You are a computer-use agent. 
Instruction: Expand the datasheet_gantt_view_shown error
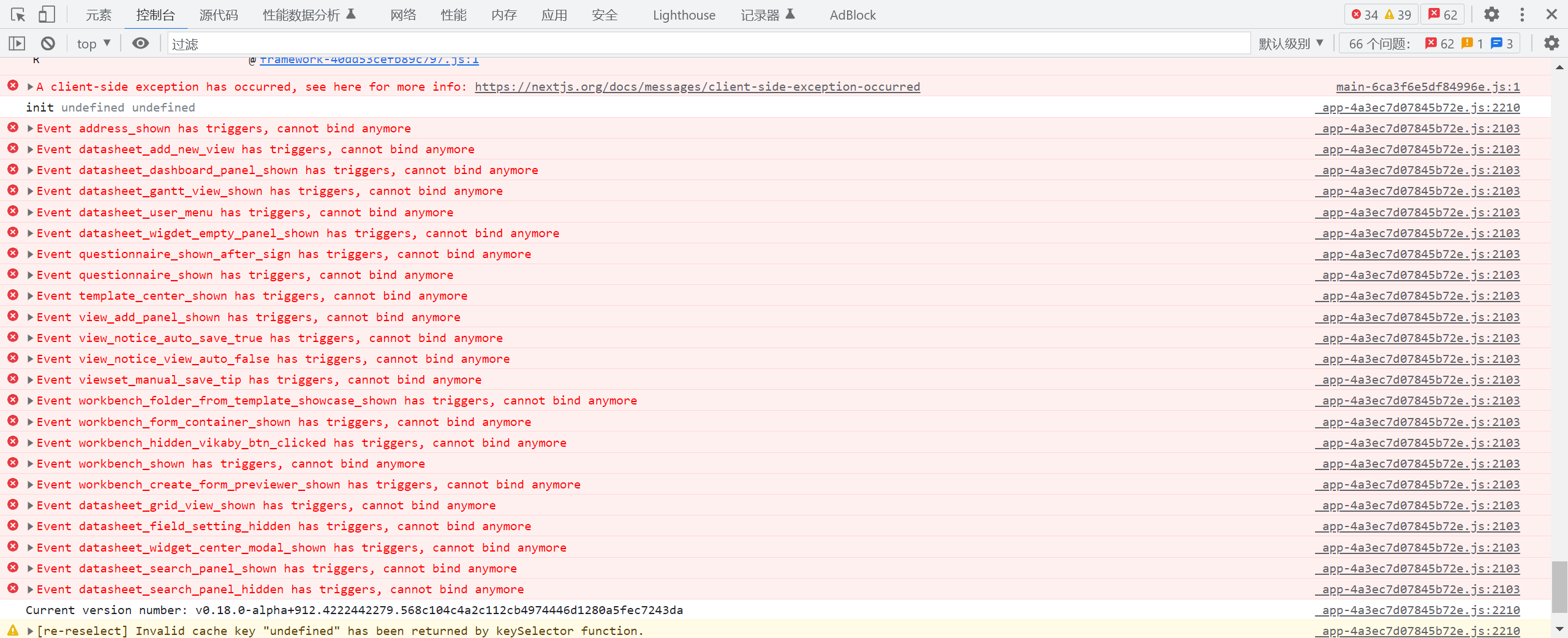pyautogui.click(x=30, y=191)
